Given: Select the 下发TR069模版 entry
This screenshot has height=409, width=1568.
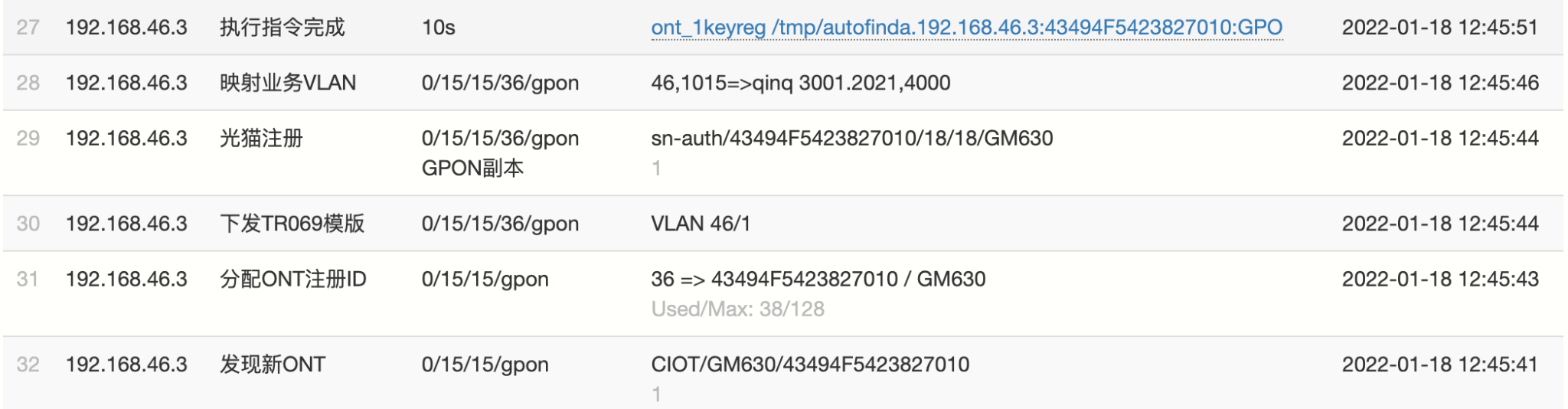Looking at the screenshot, I should [292, 224].
